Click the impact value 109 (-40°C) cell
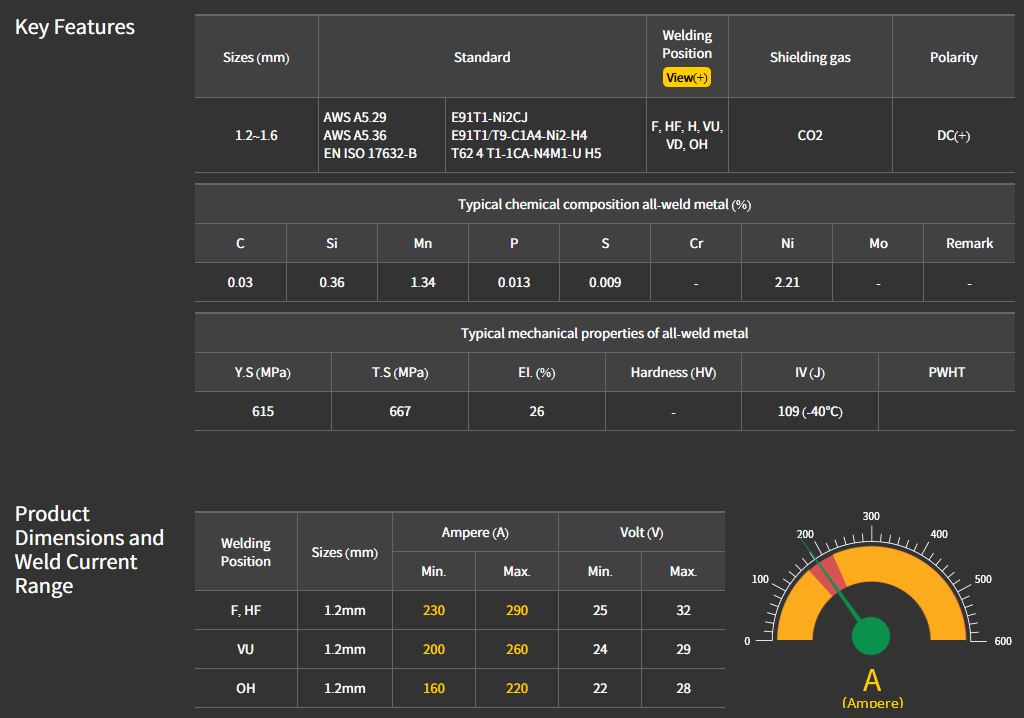The width and height of the screenshot is (1024, 718). pyautogui.click(x=809, y=411)
